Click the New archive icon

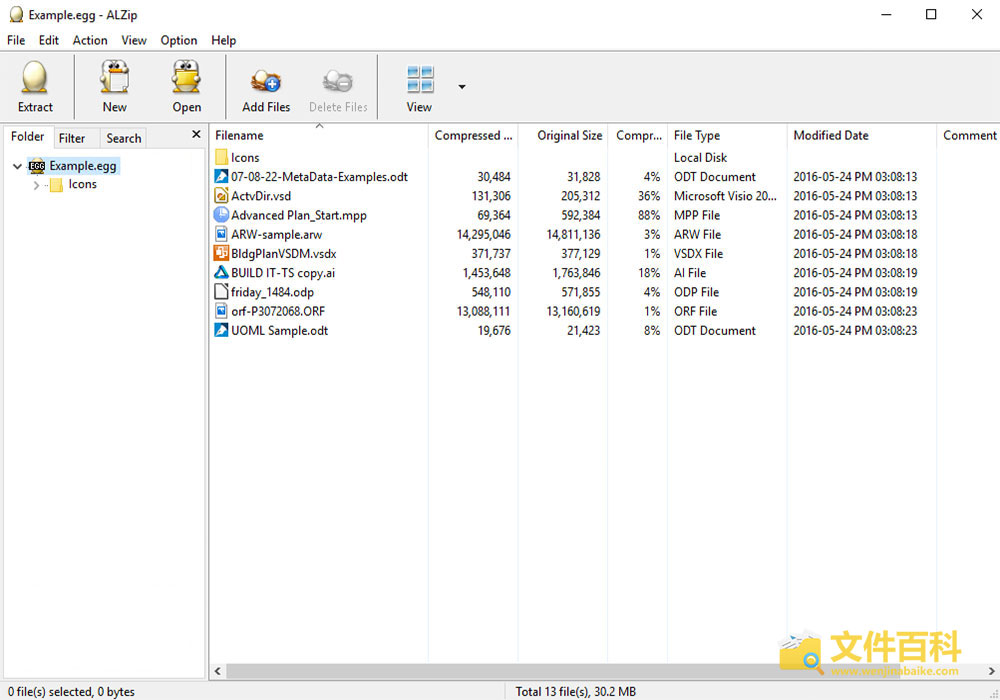coord(115,78)
